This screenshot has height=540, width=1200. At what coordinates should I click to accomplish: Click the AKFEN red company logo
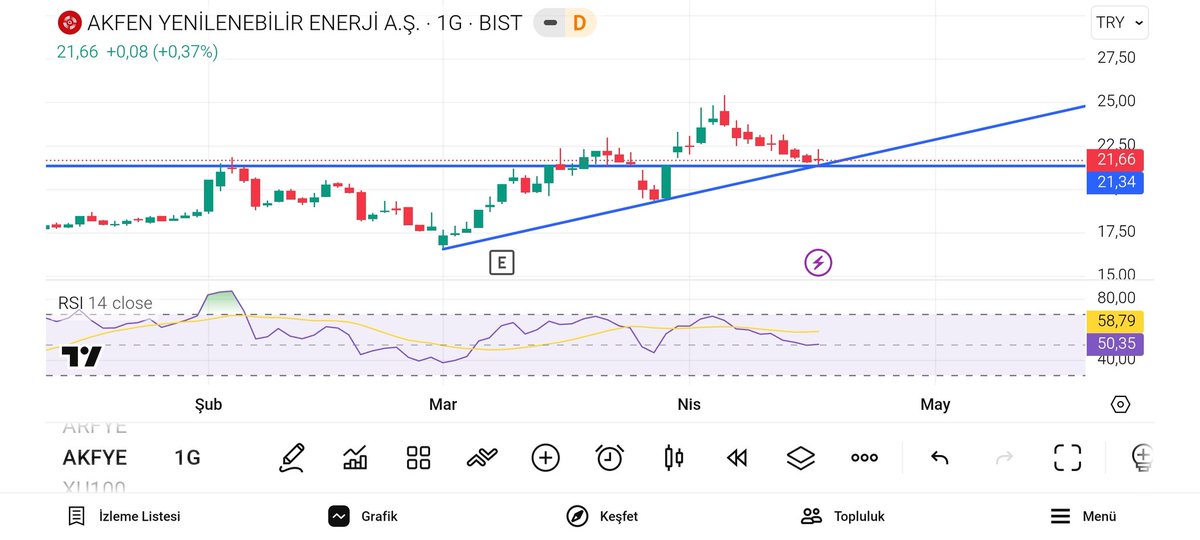(69, 22)
